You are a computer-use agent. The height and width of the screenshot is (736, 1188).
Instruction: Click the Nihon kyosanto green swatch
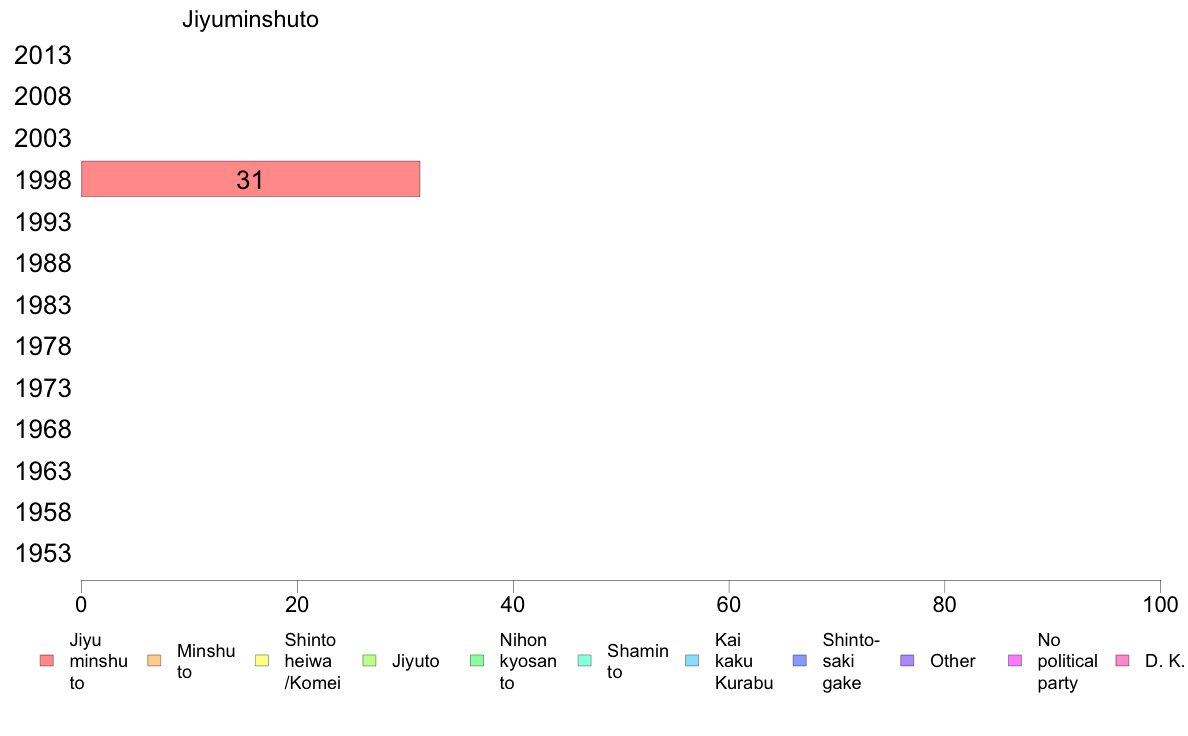477,661
